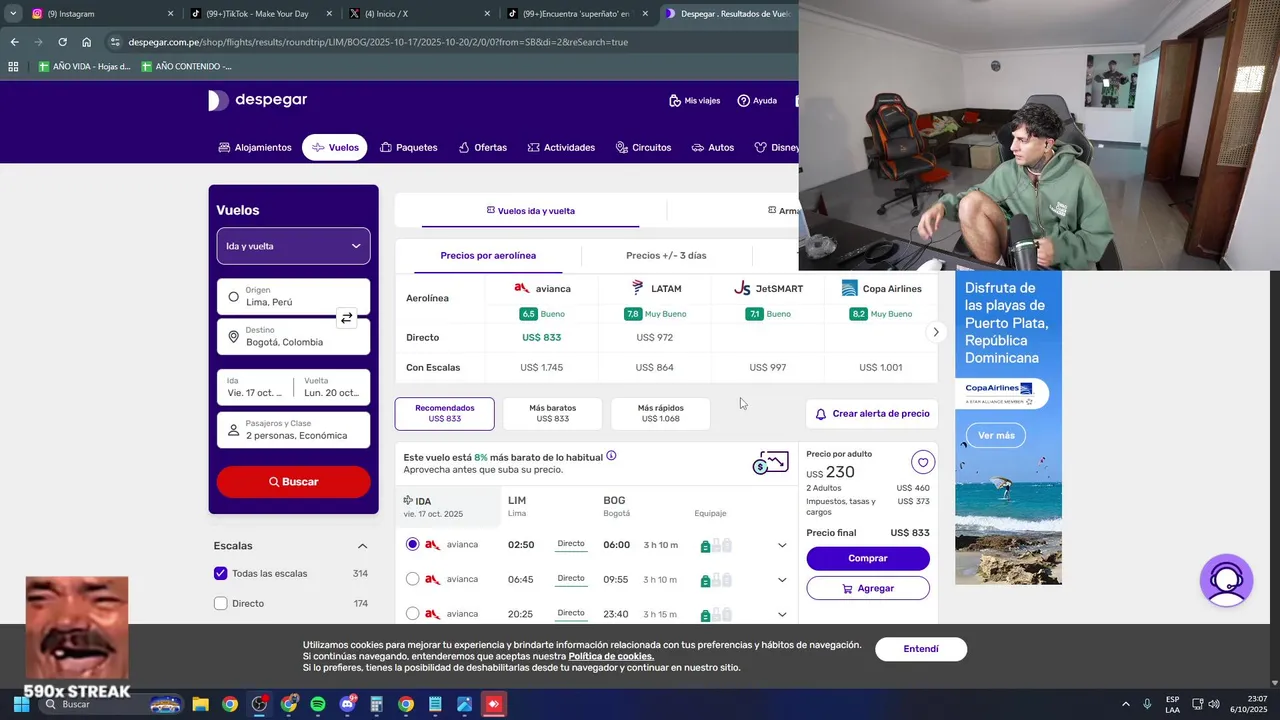Check the Directo filter checkbox
1280x720 pixels.
pos(221,603)
